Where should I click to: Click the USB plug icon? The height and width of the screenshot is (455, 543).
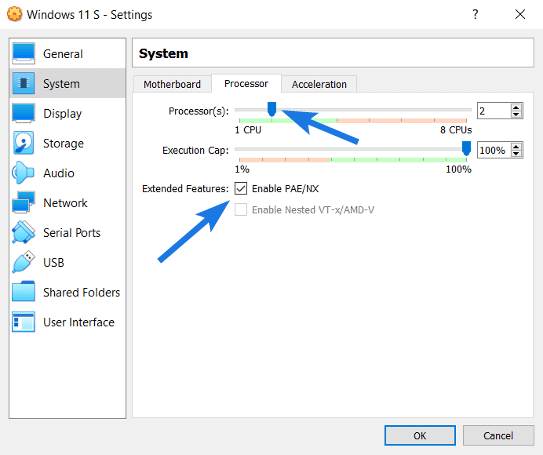pos(23,262)
